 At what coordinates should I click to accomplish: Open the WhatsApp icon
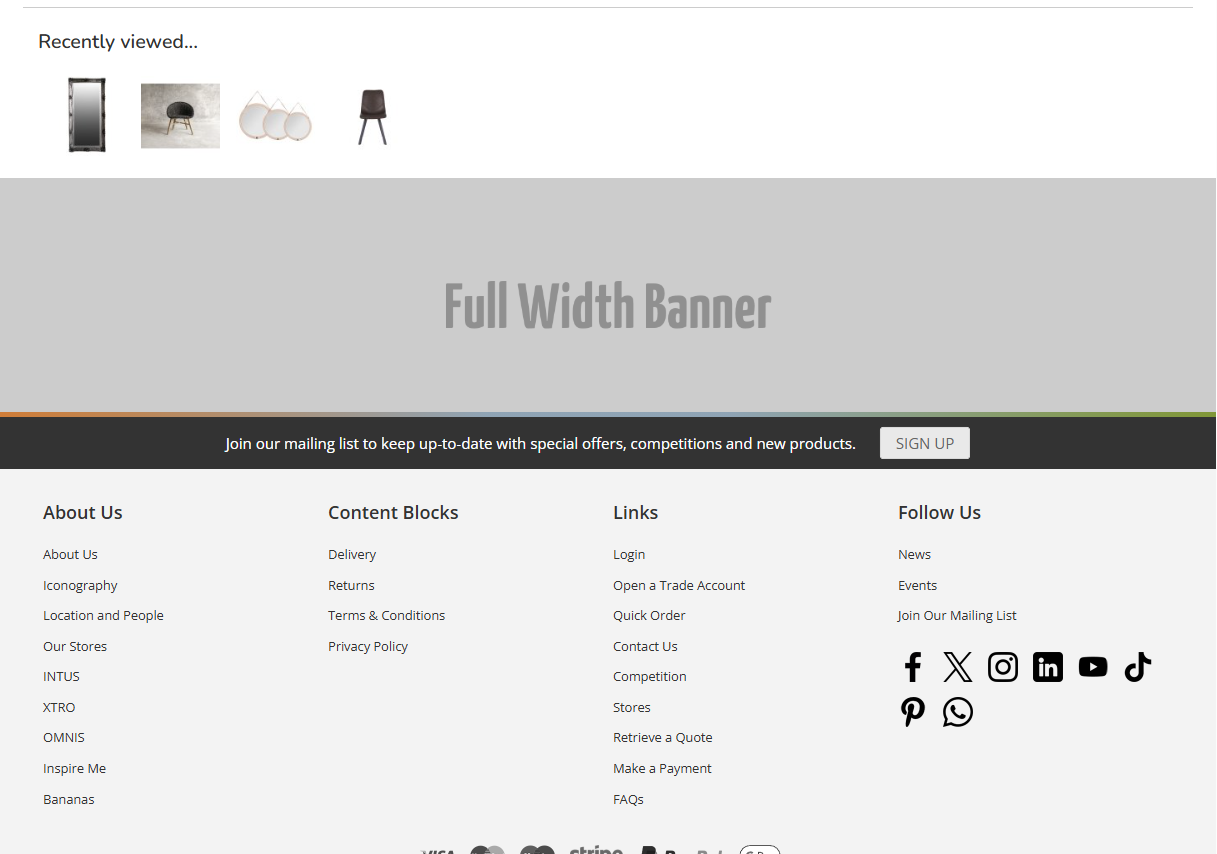(x=957, y=712)
